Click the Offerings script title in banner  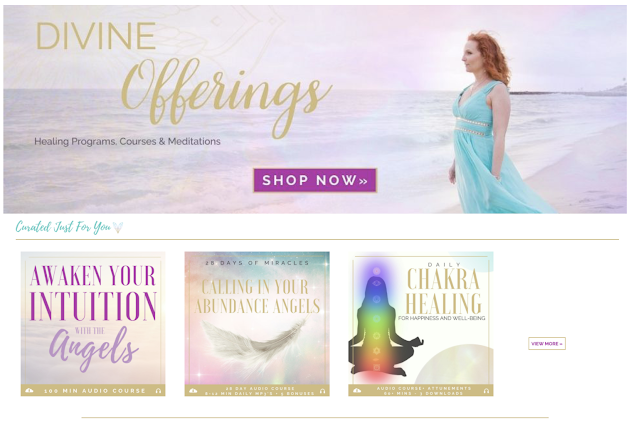227,97
